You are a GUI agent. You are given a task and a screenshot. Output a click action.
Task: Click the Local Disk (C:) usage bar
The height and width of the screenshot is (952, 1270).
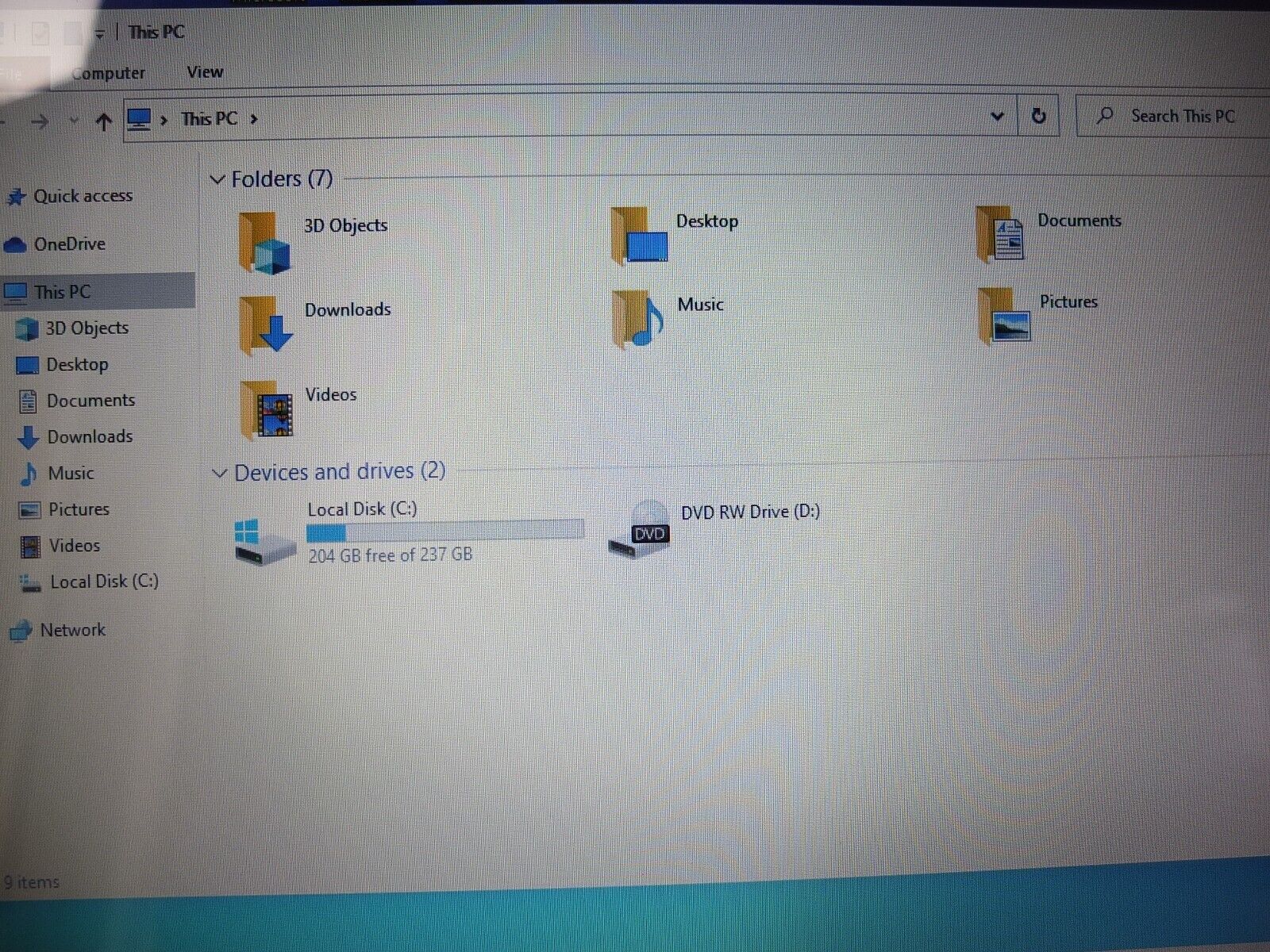click(x=445, y=531)
